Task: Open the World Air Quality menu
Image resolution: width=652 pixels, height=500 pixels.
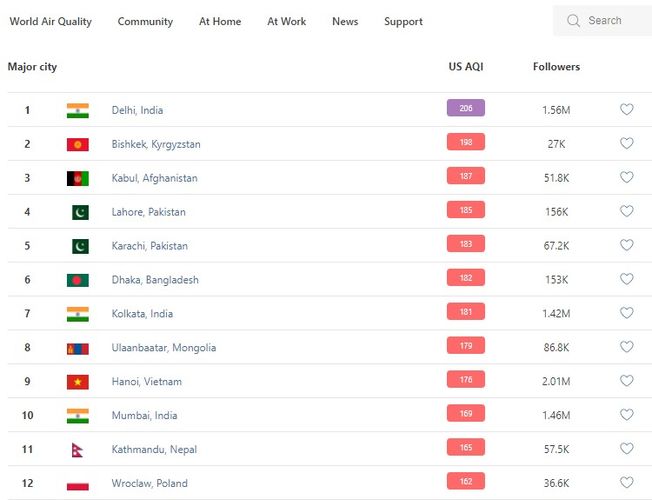Action: coord(50,22)
